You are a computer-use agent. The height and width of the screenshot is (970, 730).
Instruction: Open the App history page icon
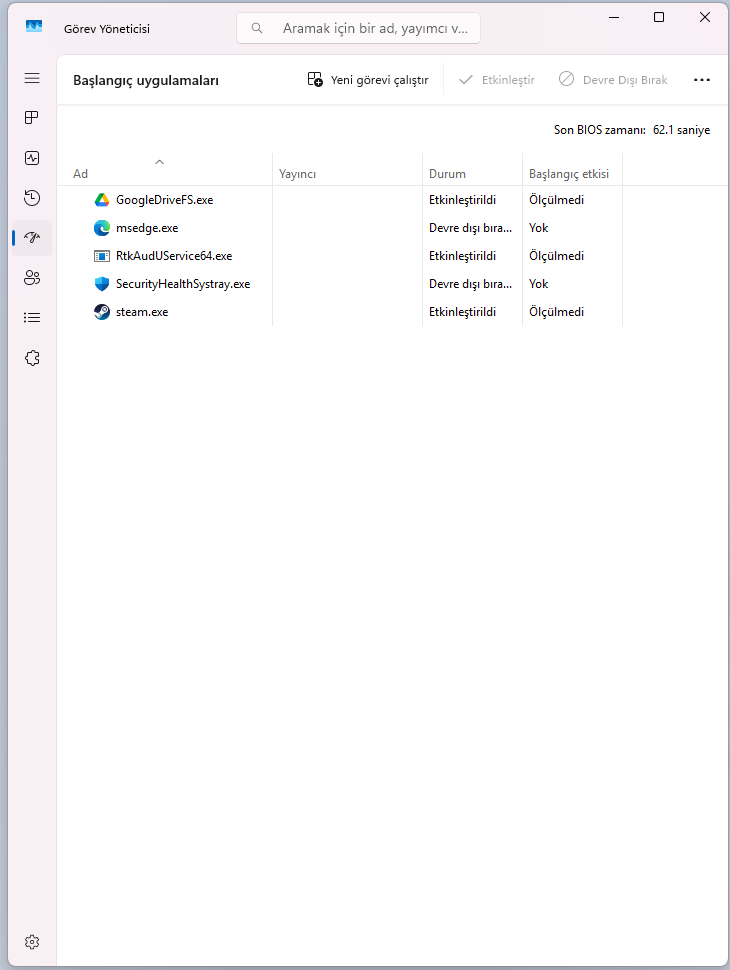point(32,198)
